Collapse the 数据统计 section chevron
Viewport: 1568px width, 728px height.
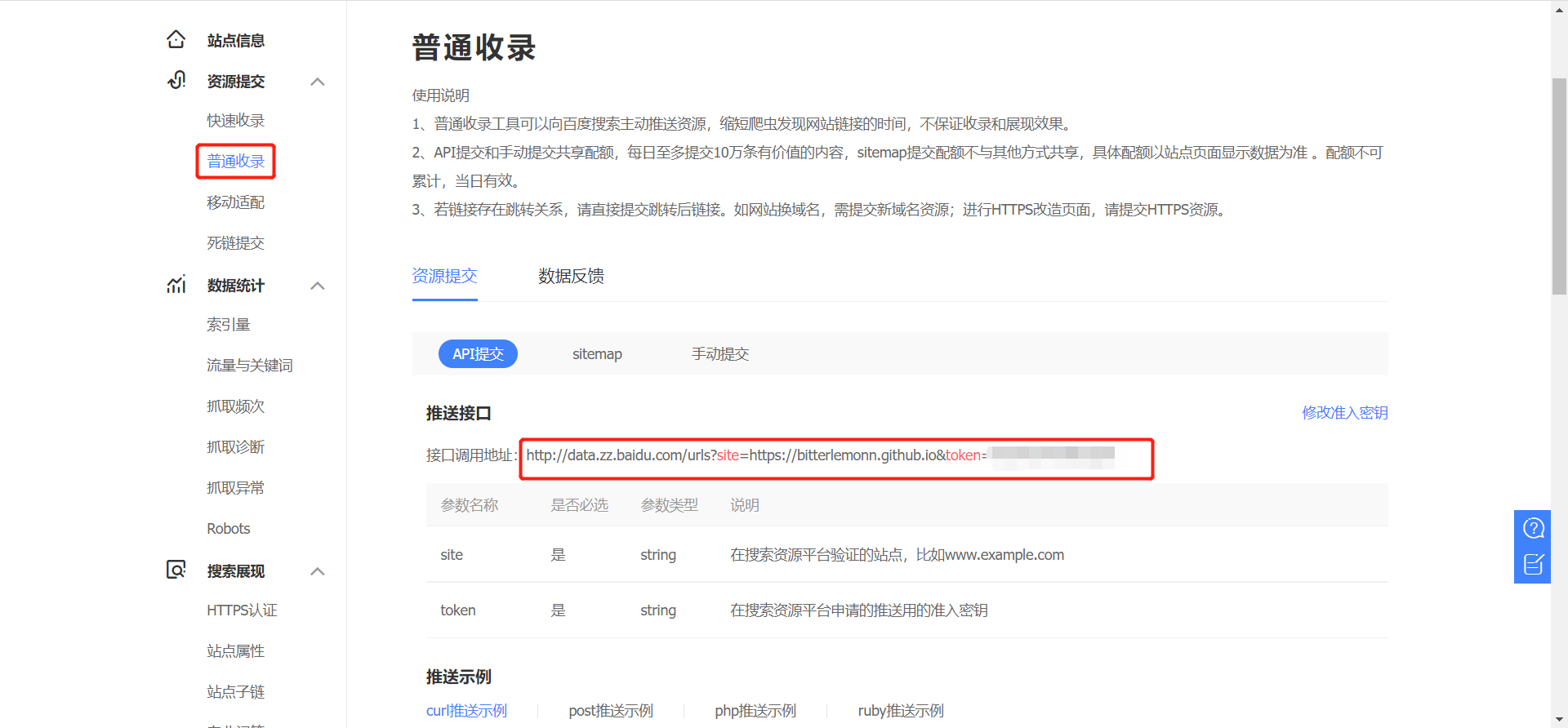[318, 286]
